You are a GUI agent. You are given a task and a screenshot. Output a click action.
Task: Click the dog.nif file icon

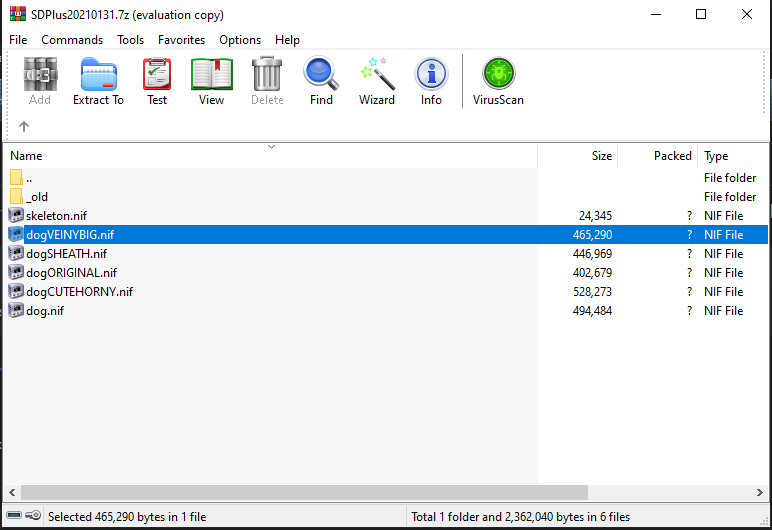click(x=16, y=310)
